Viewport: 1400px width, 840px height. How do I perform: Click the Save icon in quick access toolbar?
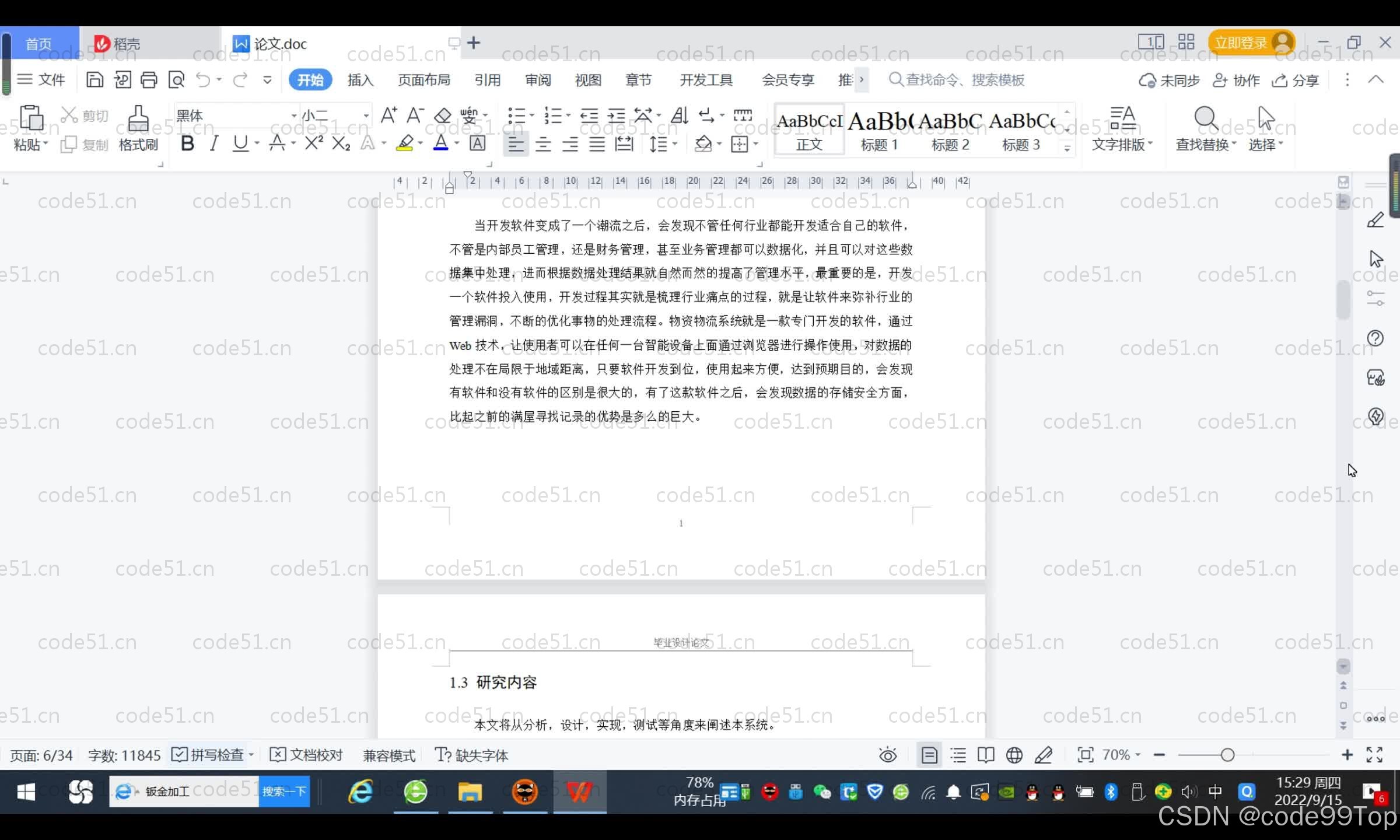pos(94,79)
